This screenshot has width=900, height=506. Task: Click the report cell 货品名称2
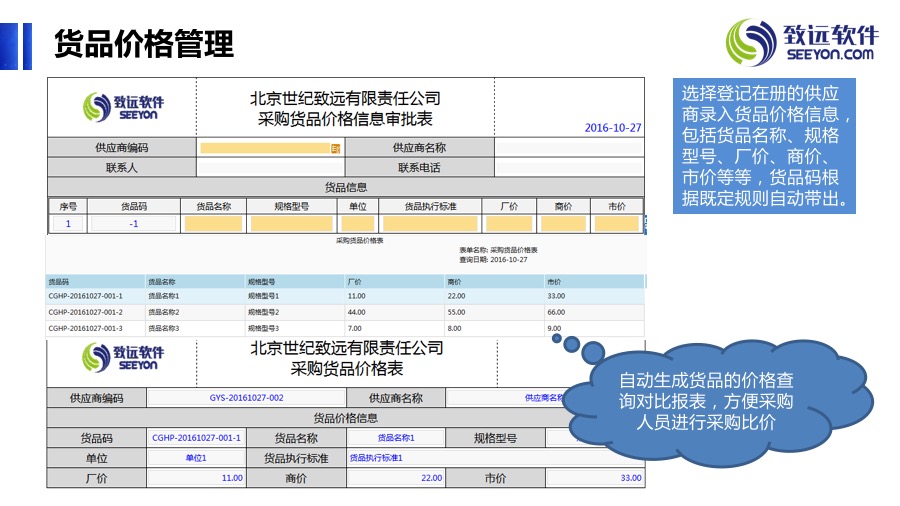click(x=164, y=312)
